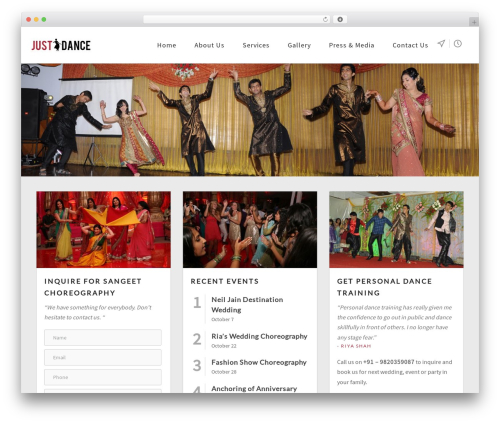Maximize window with green button
The image size is (500, 423).
tap(44, 19)
